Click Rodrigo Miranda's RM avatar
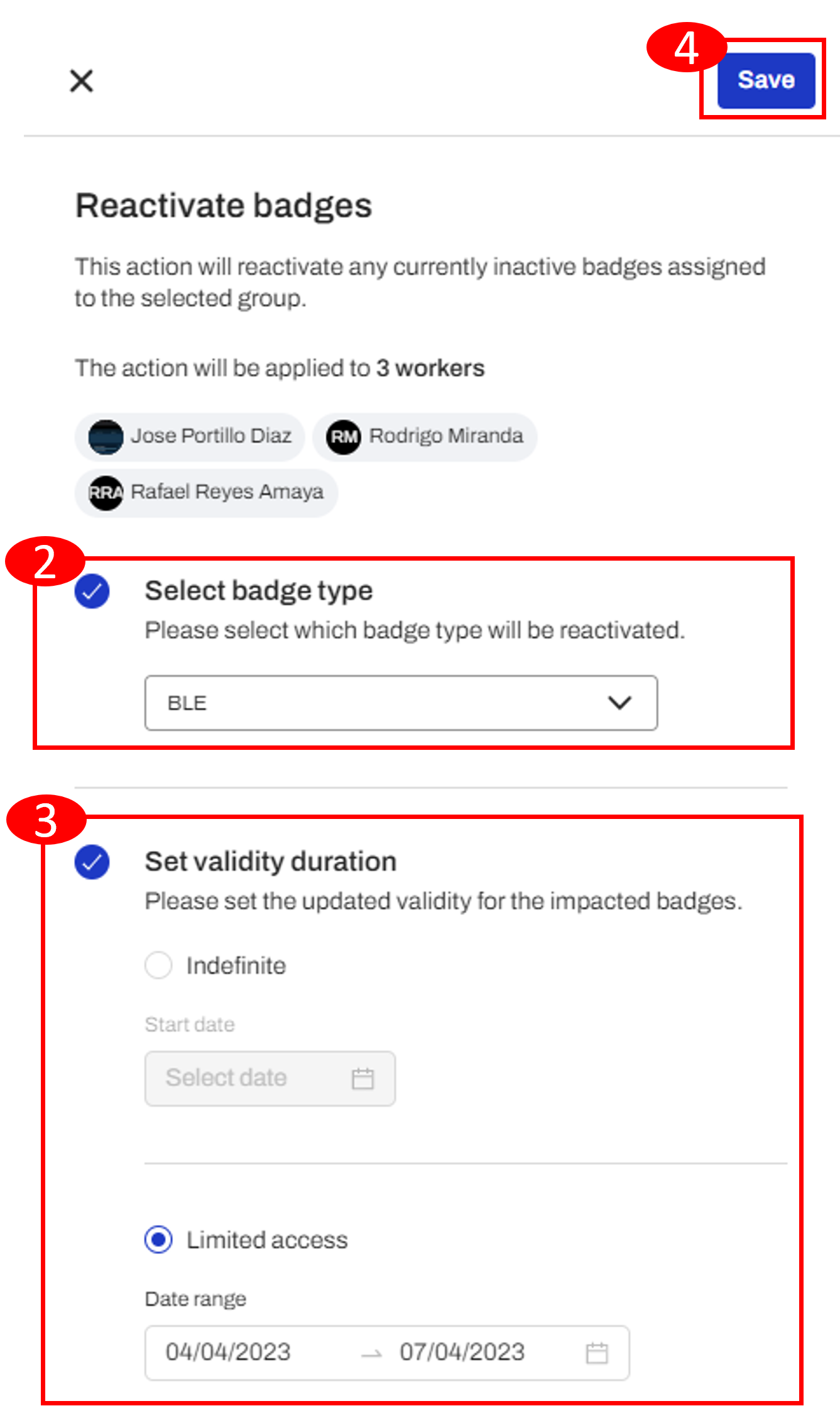The height and width of the screenshot is (1423, 840). click(343, 437)
